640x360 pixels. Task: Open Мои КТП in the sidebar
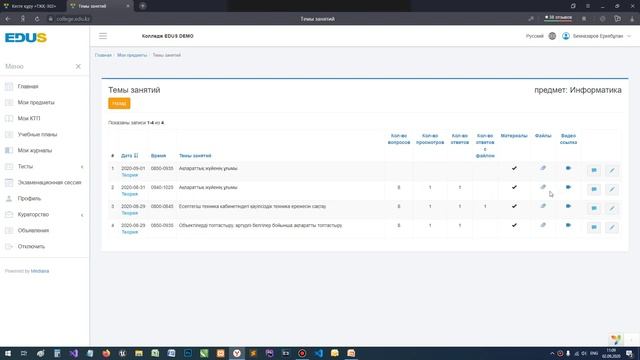pyautogui.click(x=29, y=118)
